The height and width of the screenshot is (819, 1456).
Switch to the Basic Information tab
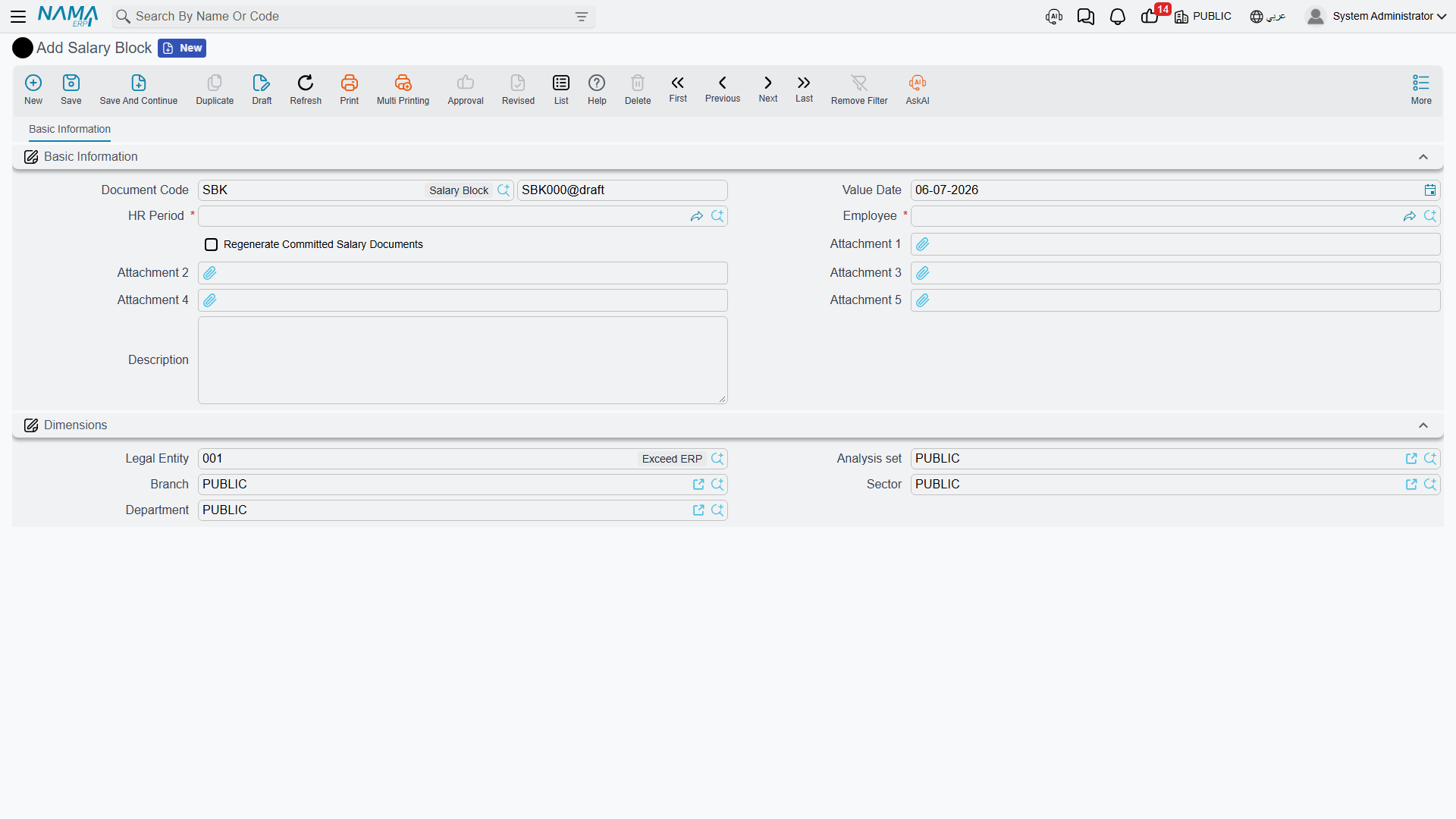(70, 130)
